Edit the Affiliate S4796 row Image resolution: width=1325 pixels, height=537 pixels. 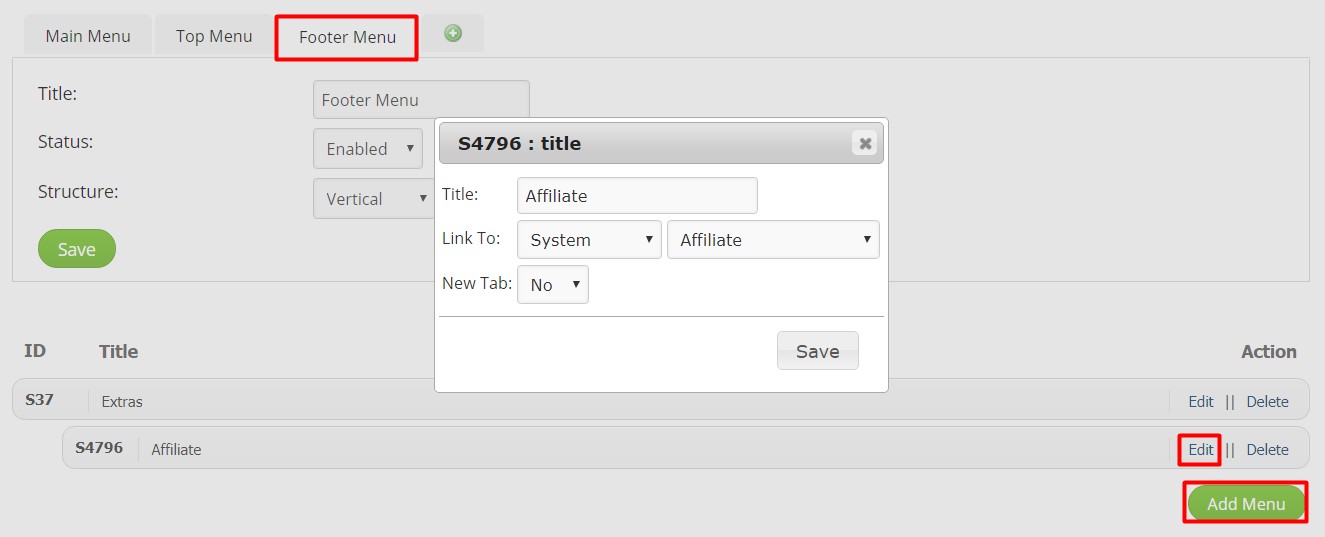1200,449
